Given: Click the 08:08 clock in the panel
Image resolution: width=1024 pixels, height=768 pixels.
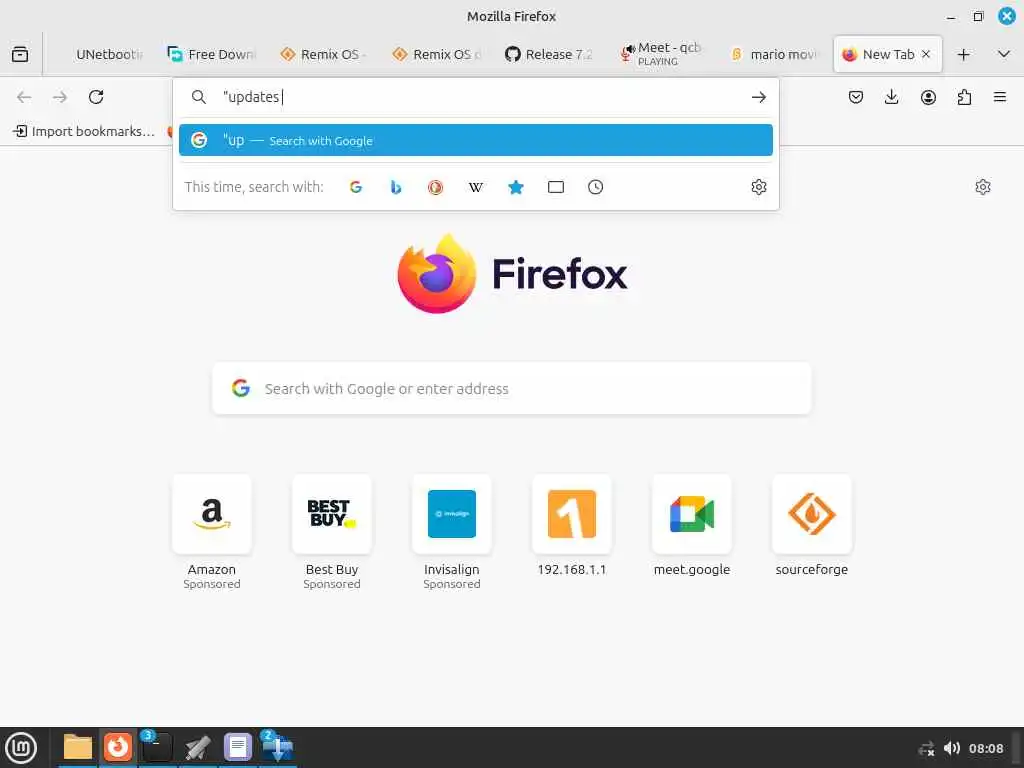Looking at the screenshot, I should click(x=985, y=748).
